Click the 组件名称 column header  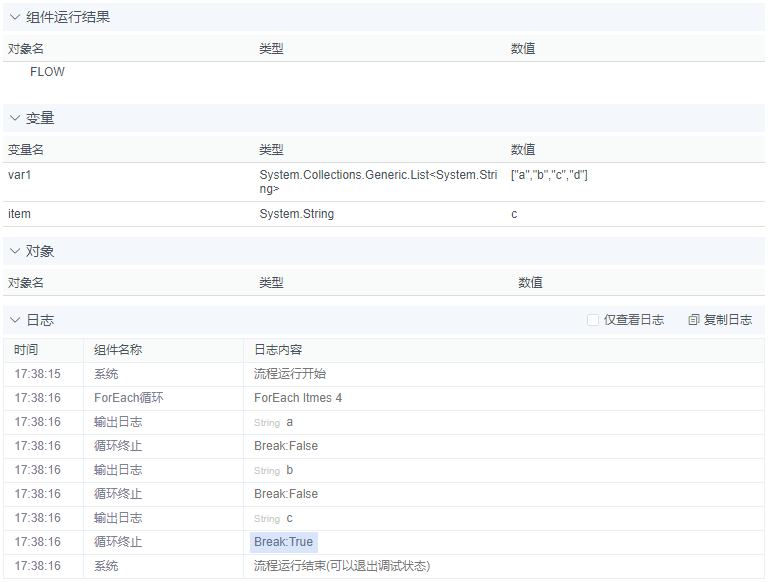[118, 350]
